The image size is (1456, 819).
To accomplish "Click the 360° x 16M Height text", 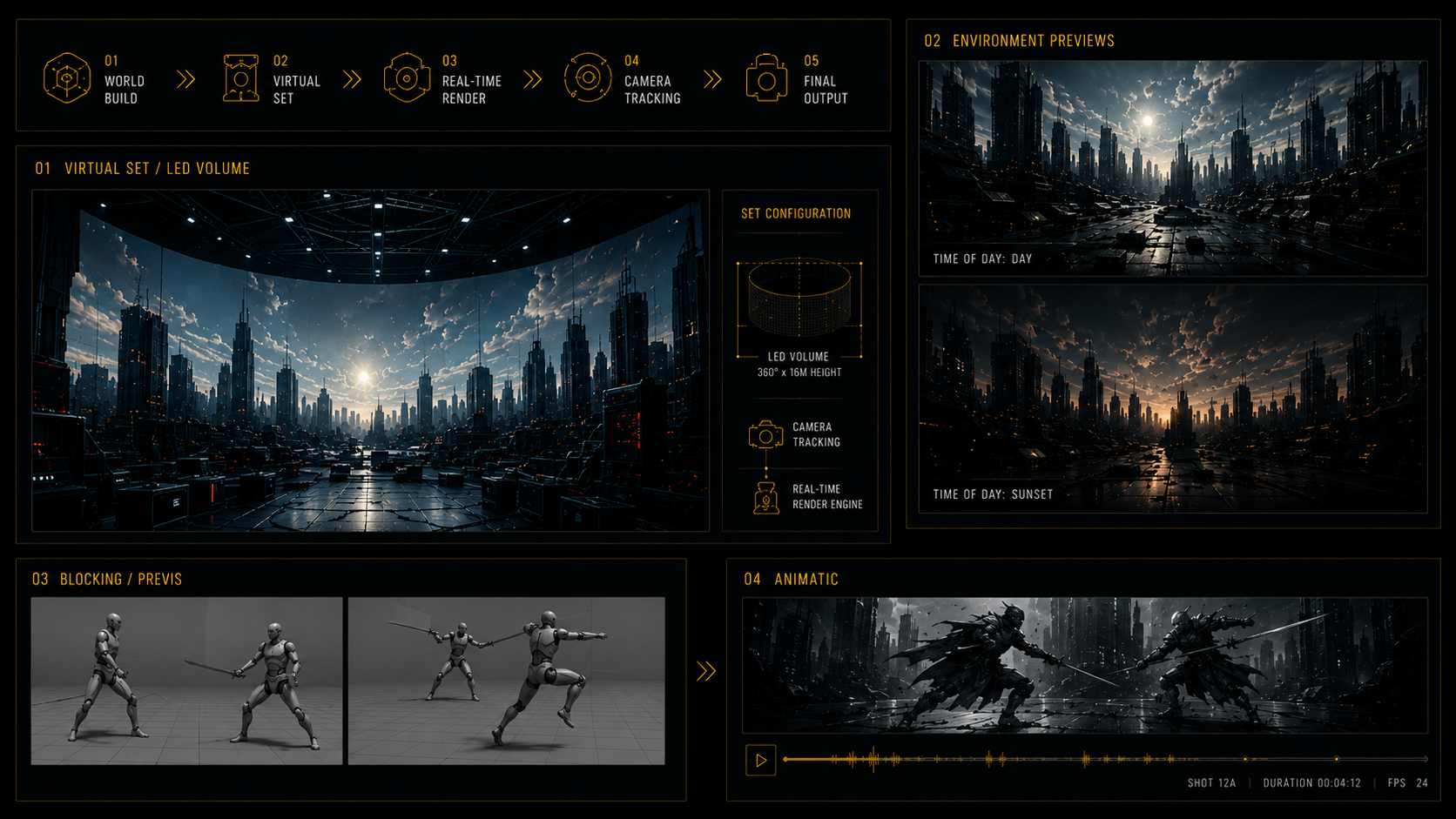I will [x=799, y=373].
